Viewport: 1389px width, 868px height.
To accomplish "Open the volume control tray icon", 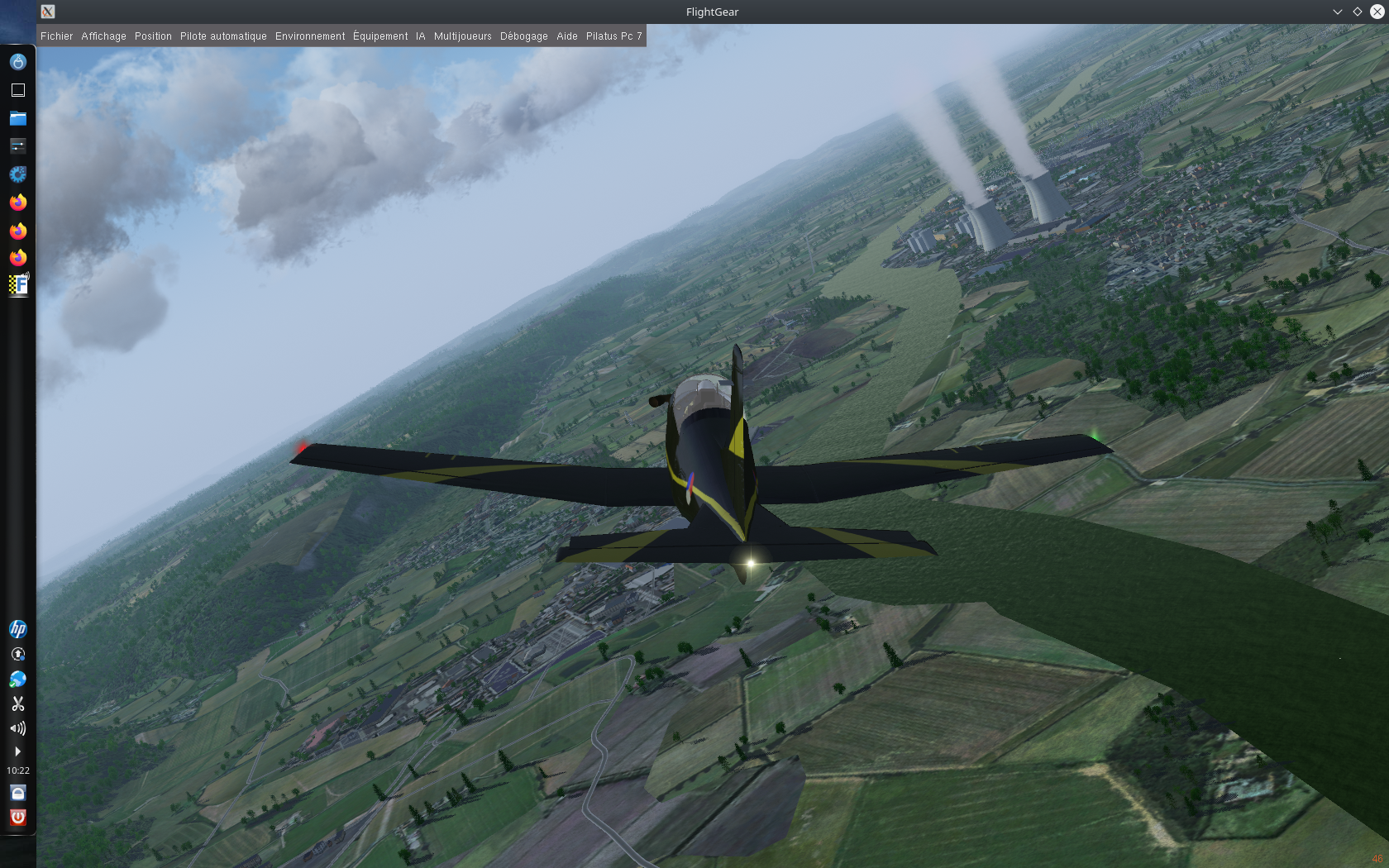I will (x=18, y=728).
